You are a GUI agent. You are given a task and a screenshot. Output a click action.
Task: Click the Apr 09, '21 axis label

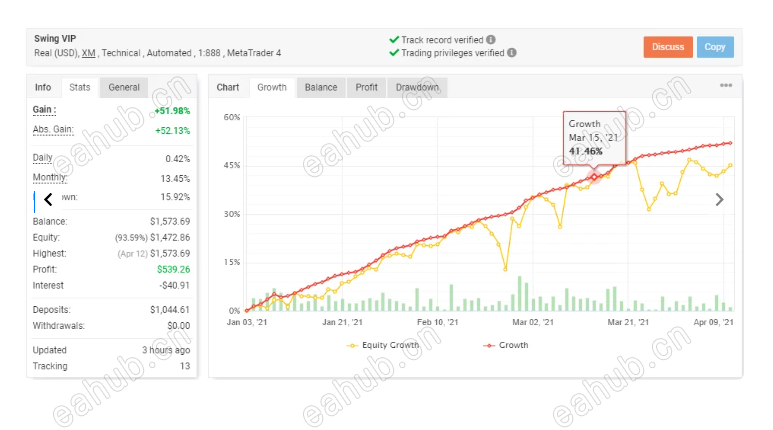pyautogui.click(x=713, y=322)
